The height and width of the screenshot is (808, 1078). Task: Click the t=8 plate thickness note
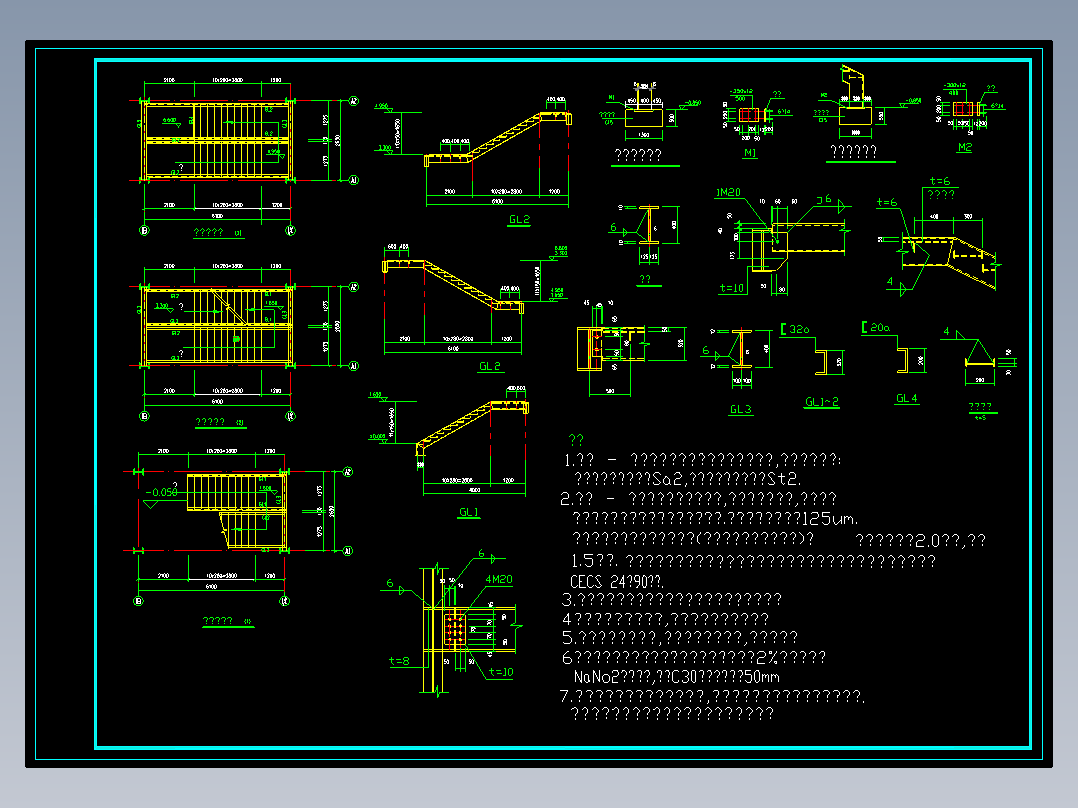click(399, 661)
